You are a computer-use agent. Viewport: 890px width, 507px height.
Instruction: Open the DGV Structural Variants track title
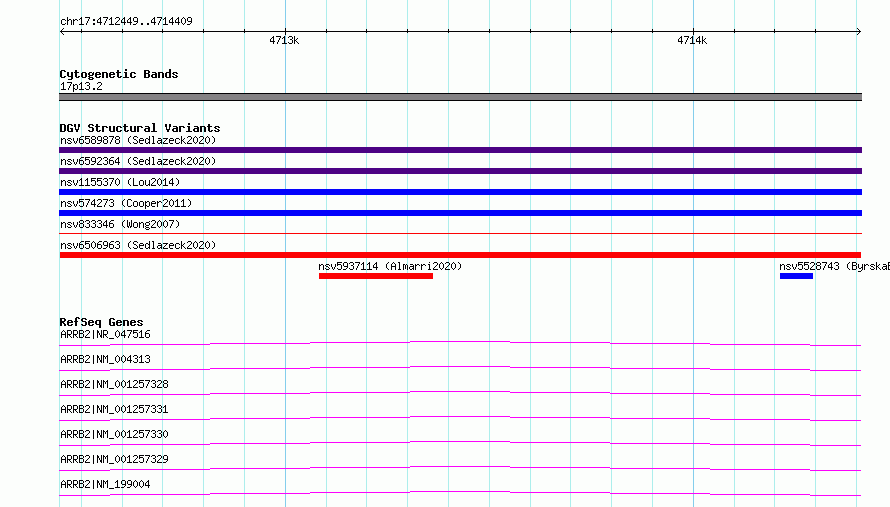[140, 128]
